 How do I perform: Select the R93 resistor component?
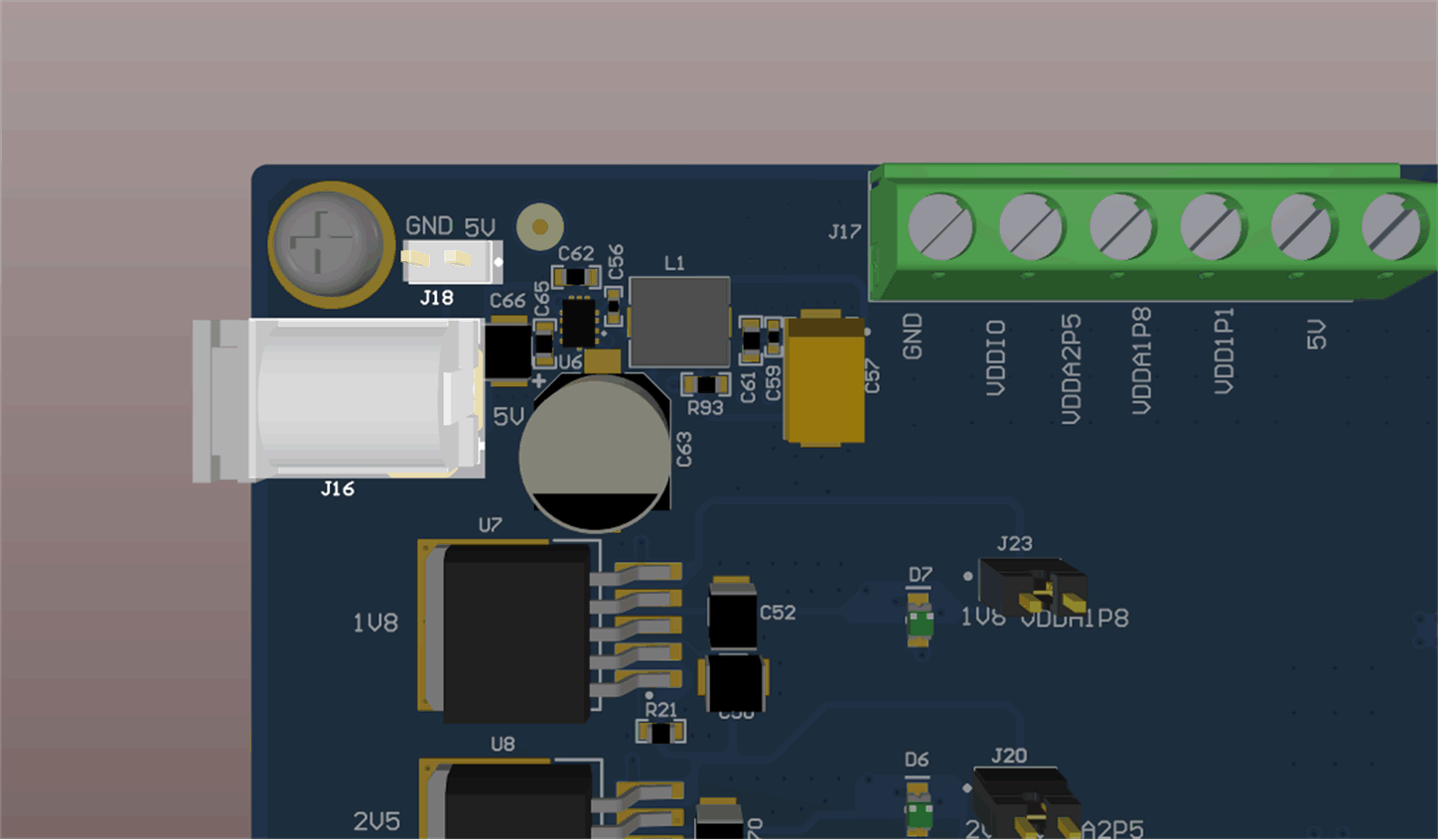point(706,384)
